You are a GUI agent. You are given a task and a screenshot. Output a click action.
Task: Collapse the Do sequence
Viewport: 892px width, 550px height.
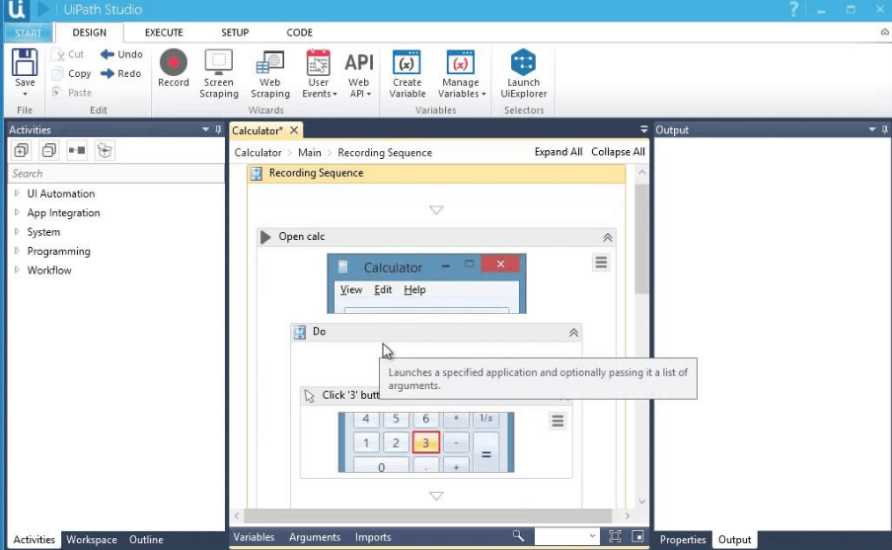[x=573, y=332]
